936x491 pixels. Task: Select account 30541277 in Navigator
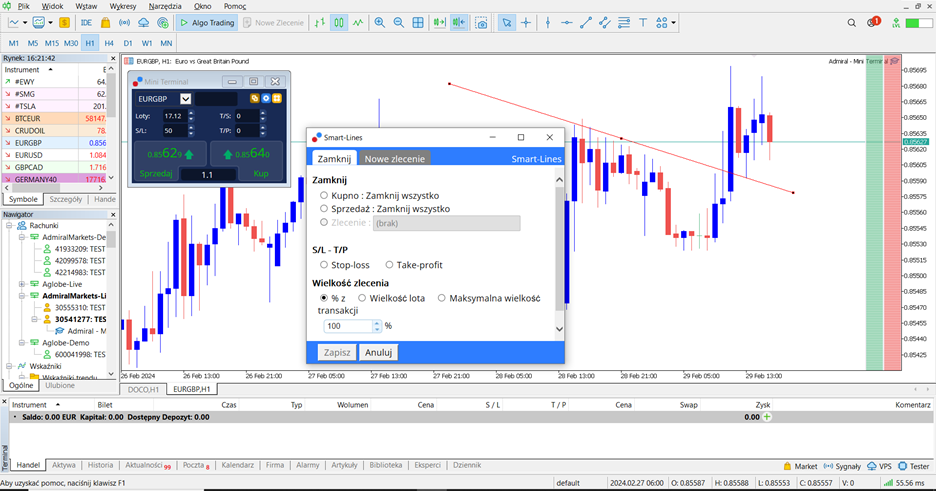80,319
